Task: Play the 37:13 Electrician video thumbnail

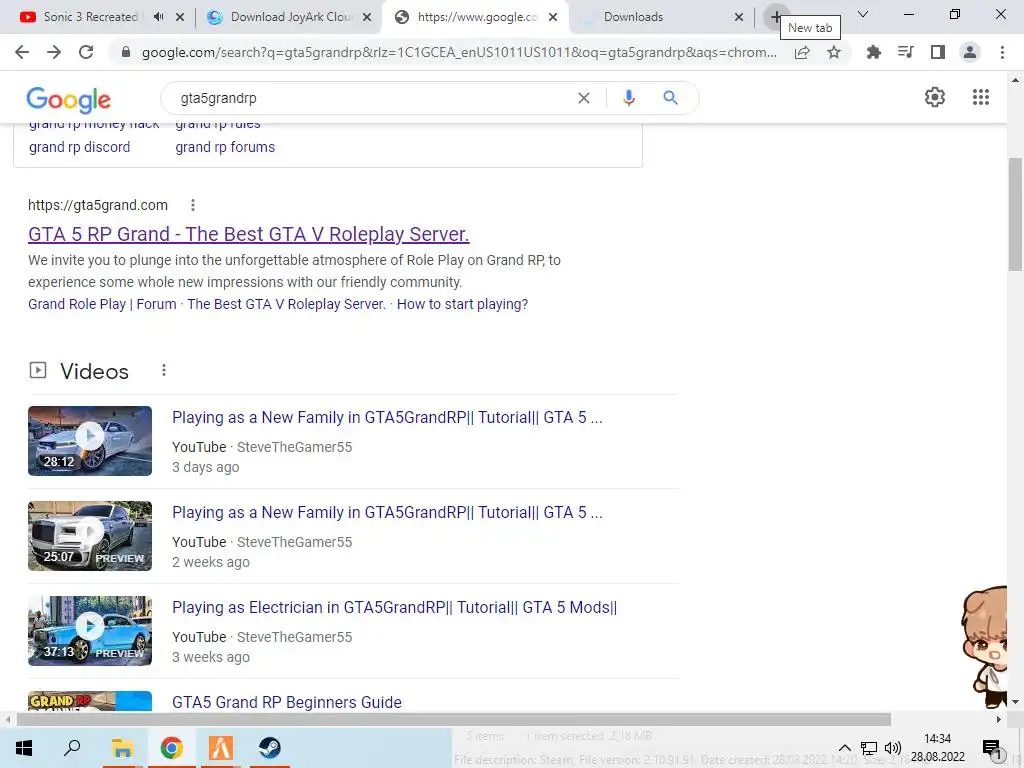Action: (x=90, y=631)
